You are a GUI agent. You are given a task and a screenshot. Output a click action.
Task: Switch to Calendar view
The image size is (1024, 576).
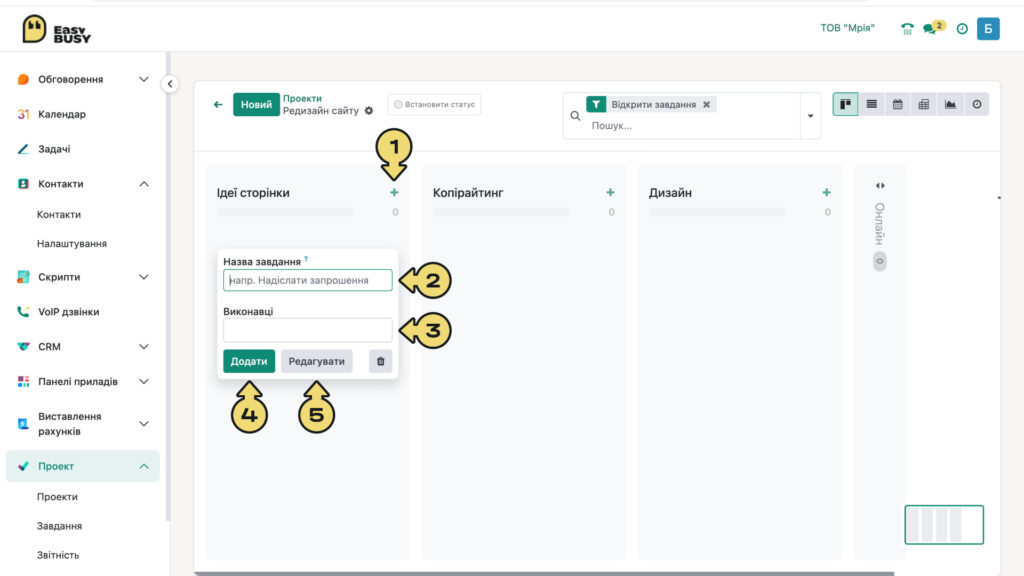[898, 104]
